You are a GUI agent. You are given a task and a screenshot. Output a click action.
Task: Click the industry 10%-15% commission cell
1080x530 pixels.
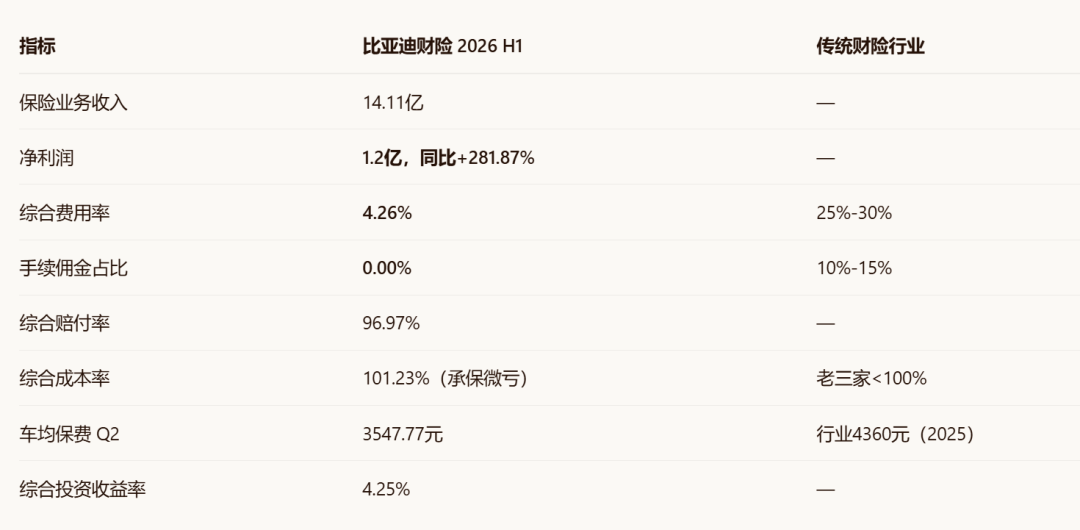click(854, 268)
